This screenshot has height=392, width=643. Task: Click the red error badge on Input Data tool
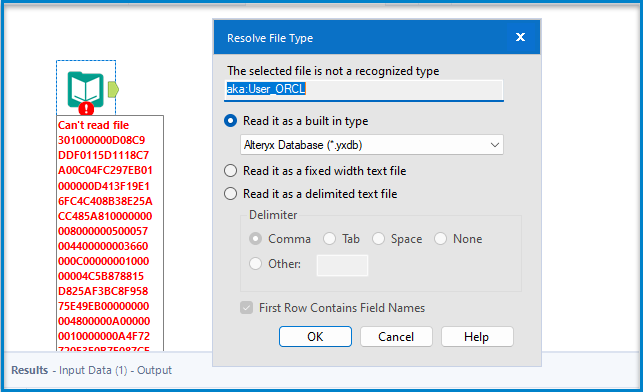coord(86,109)
